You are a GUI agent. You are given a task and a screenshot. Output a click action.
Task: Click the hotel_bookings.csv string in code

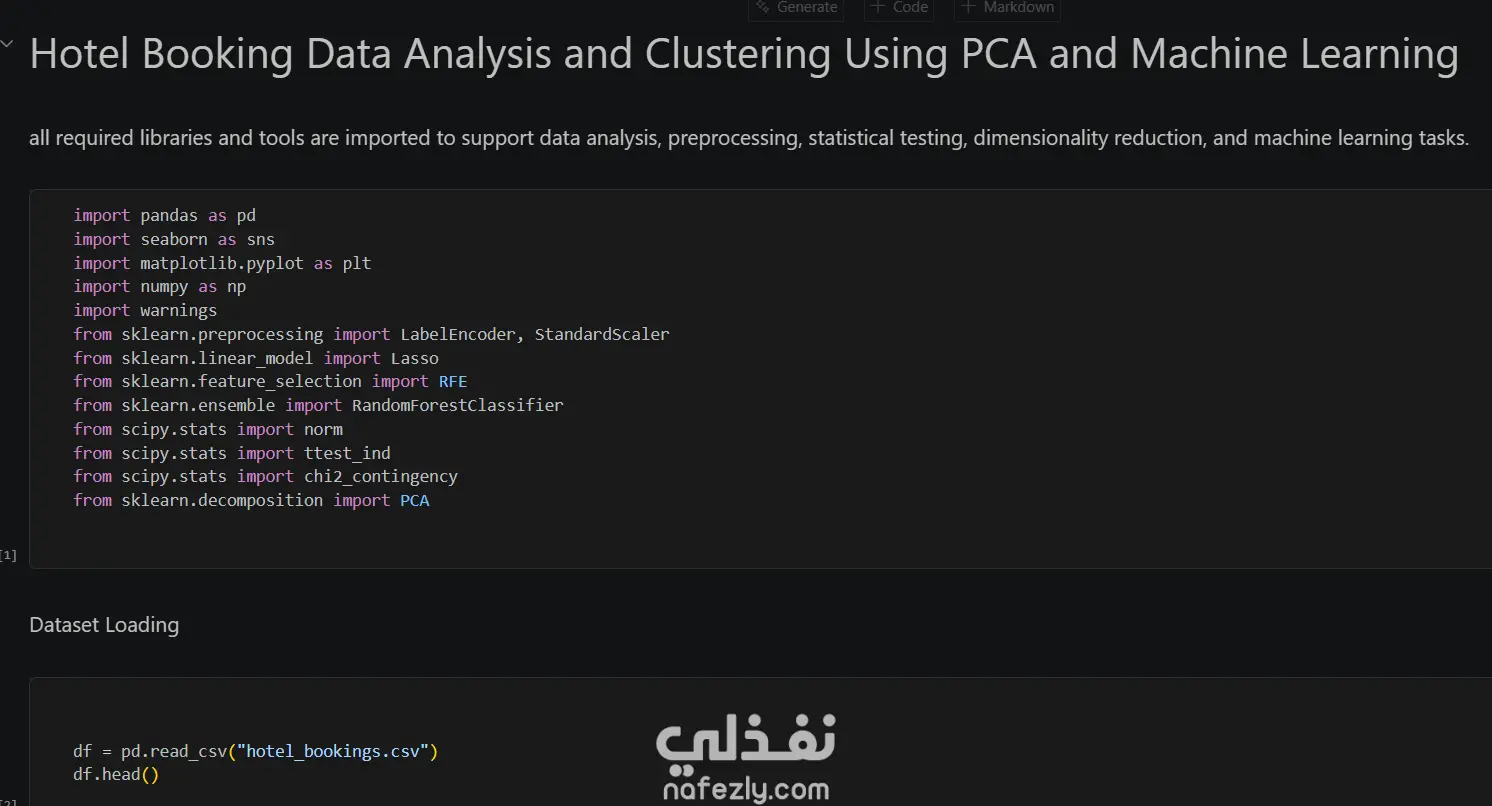click(333, 751)
